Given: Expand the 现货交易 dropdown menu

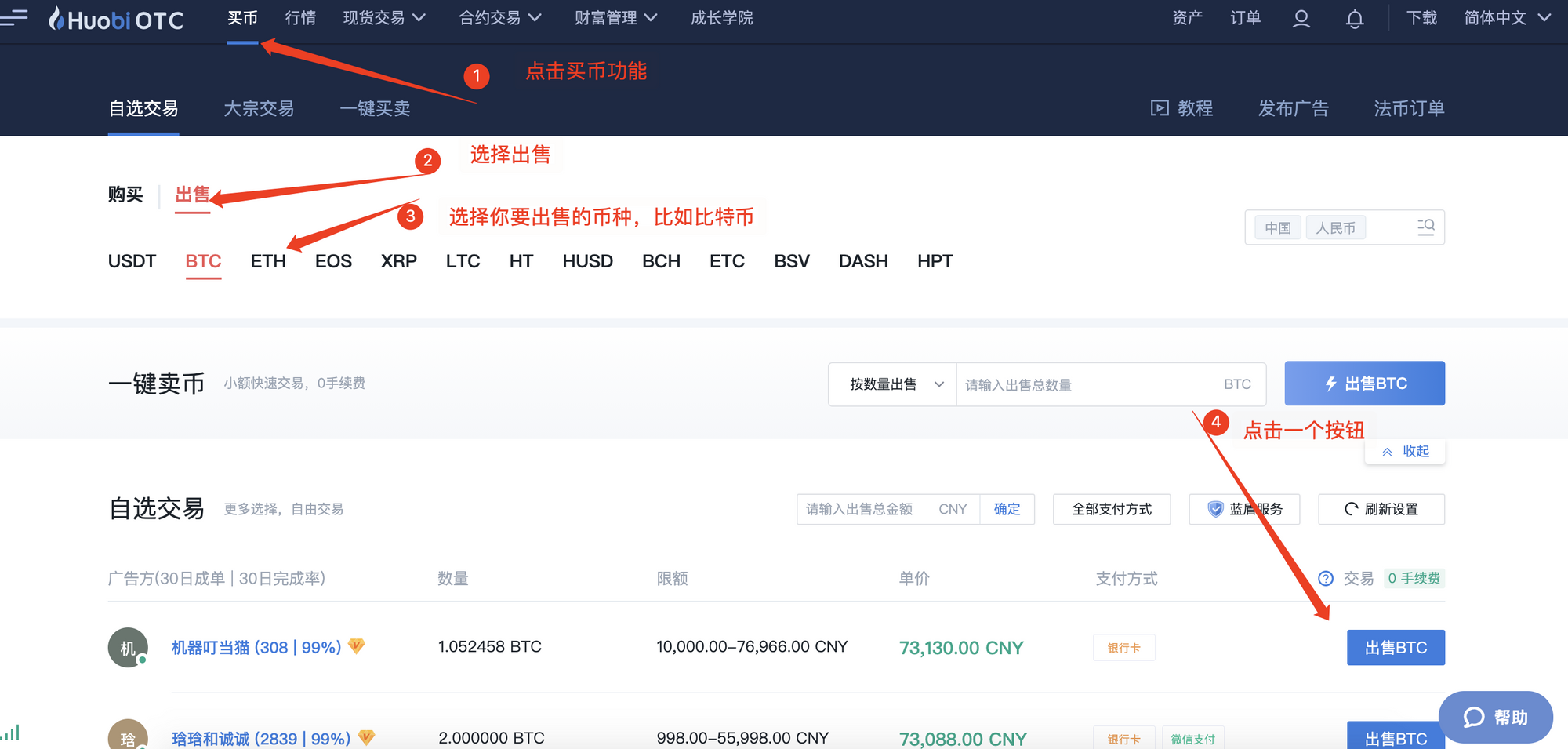Looking at the screenshot, I should pyautogui.click(x=384, y=18).
